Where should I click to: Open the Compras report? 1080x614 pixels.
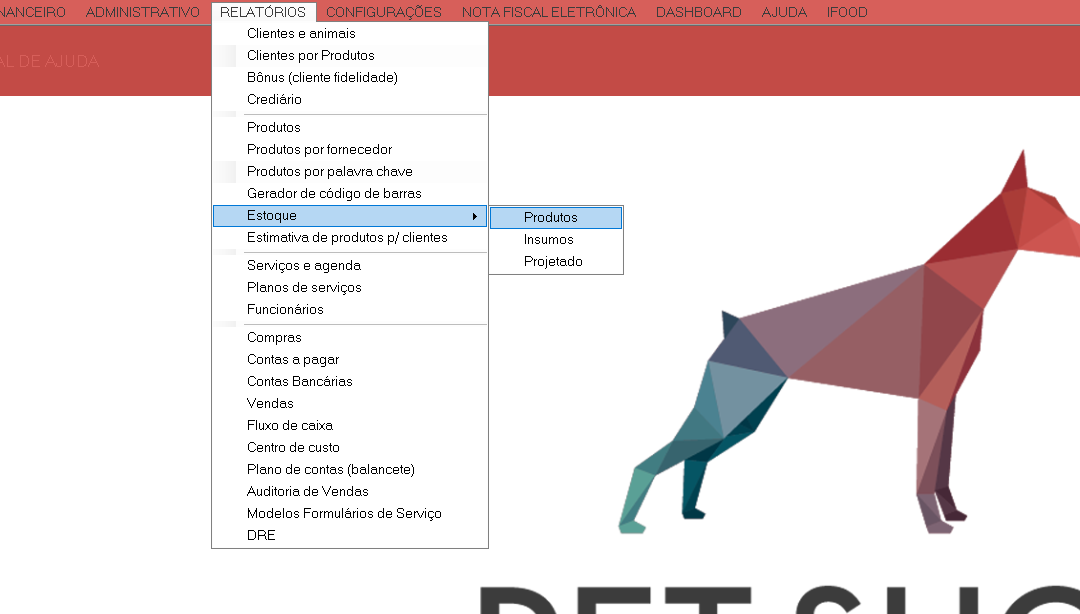350,338
